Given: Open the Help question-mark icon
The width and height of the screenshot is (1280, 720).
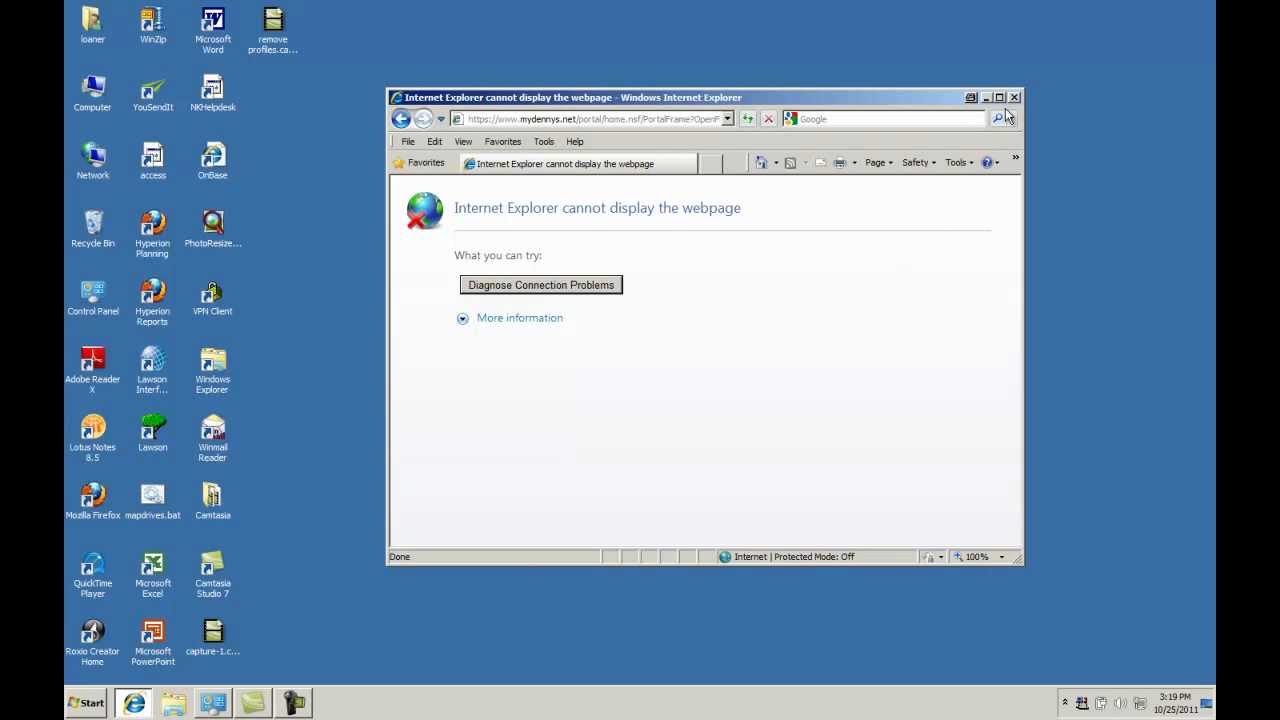Looking at the screenshot, I should point(987,163).
